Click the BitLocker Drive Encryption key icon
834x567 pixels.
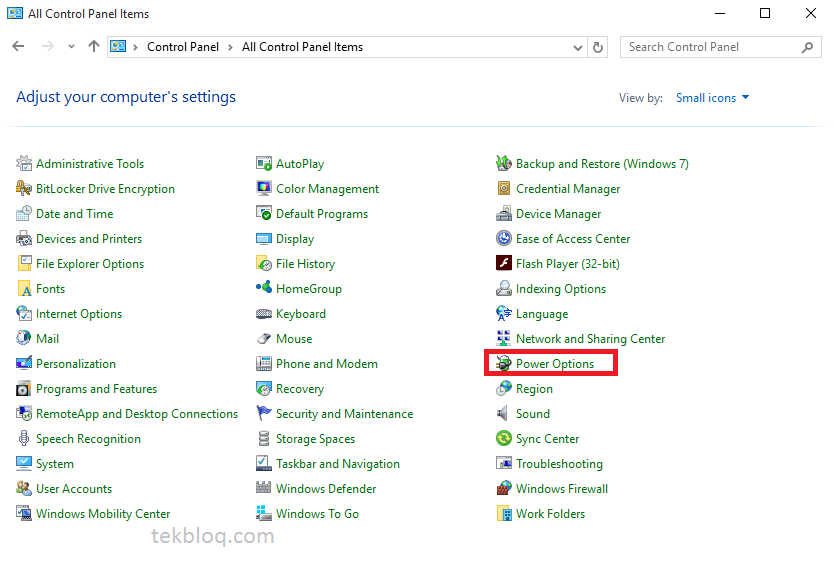coord(24,188)
